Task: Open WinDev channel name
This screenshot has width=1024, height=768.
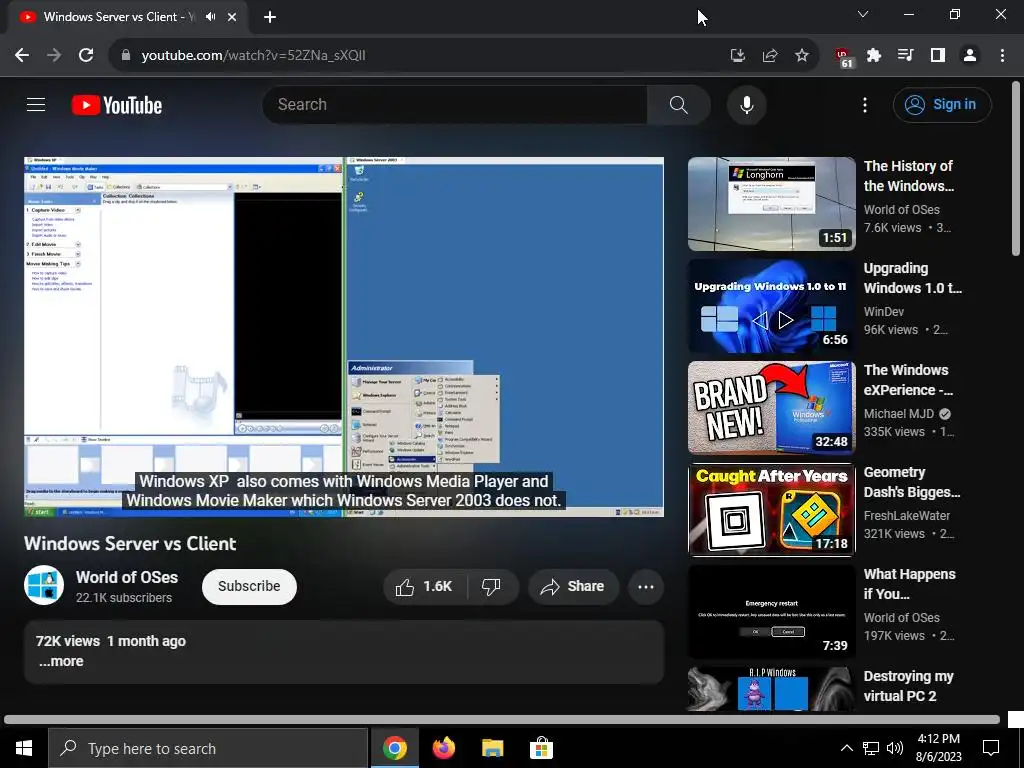Action: point(884,312)
